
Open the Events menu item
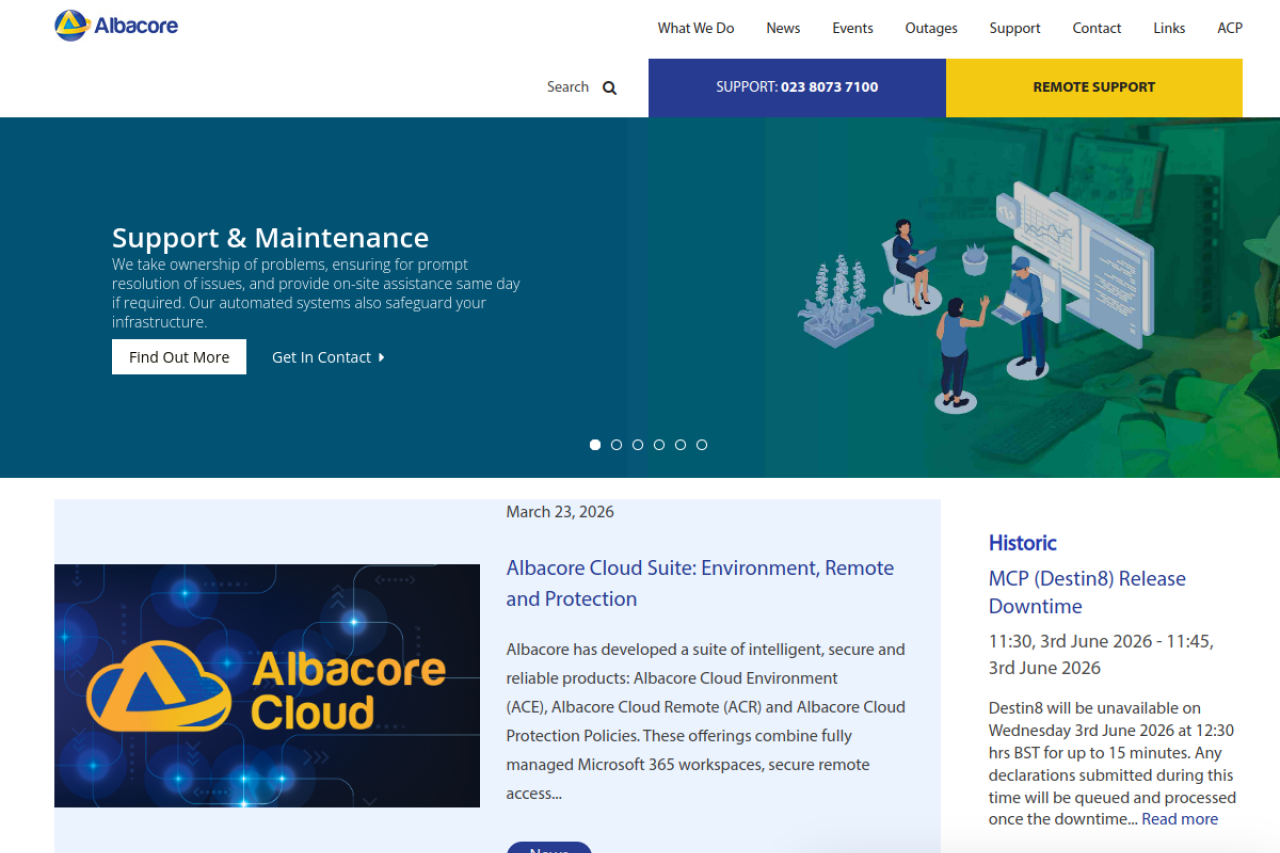point(853,28)
